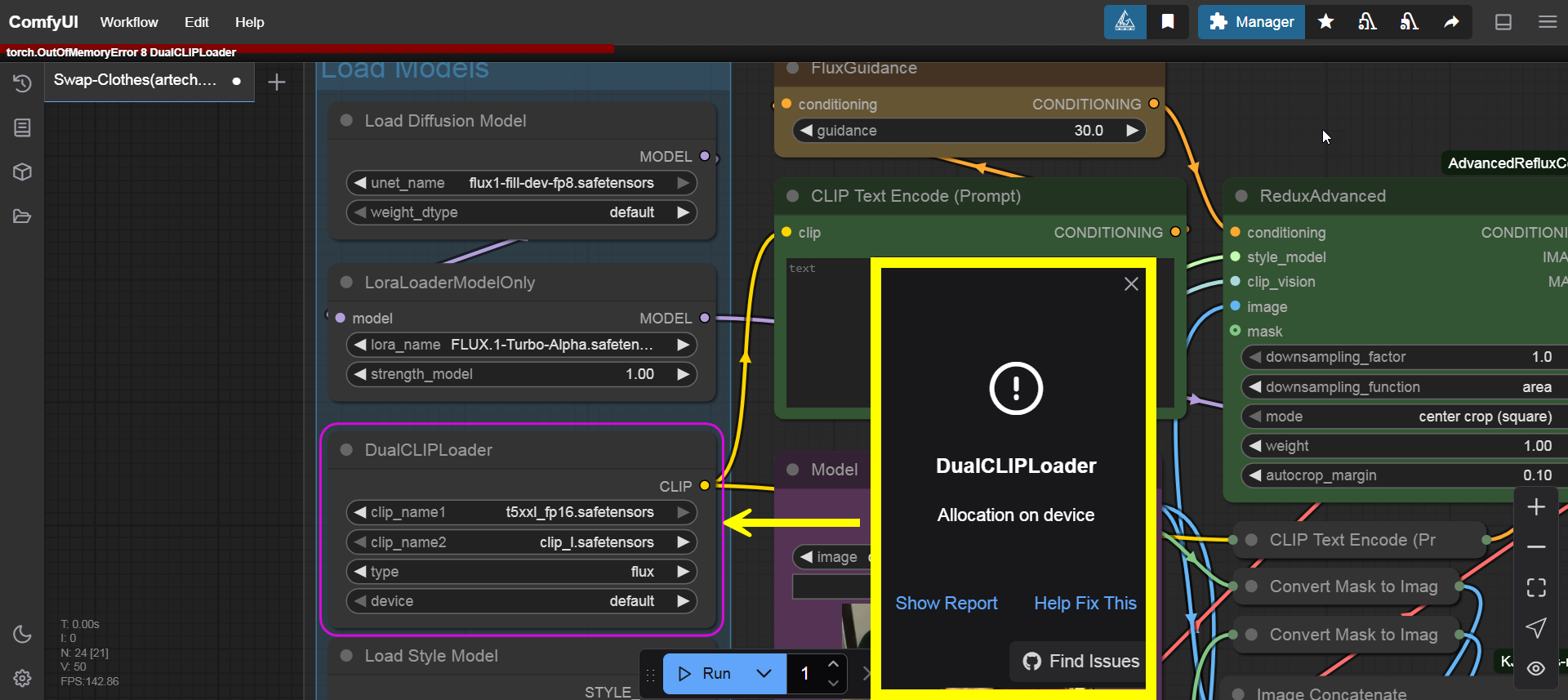Open the clip_name2 selector in DualCLIPLoader
This screenshot has width=1568, height=700.
[x=521, y=542]
